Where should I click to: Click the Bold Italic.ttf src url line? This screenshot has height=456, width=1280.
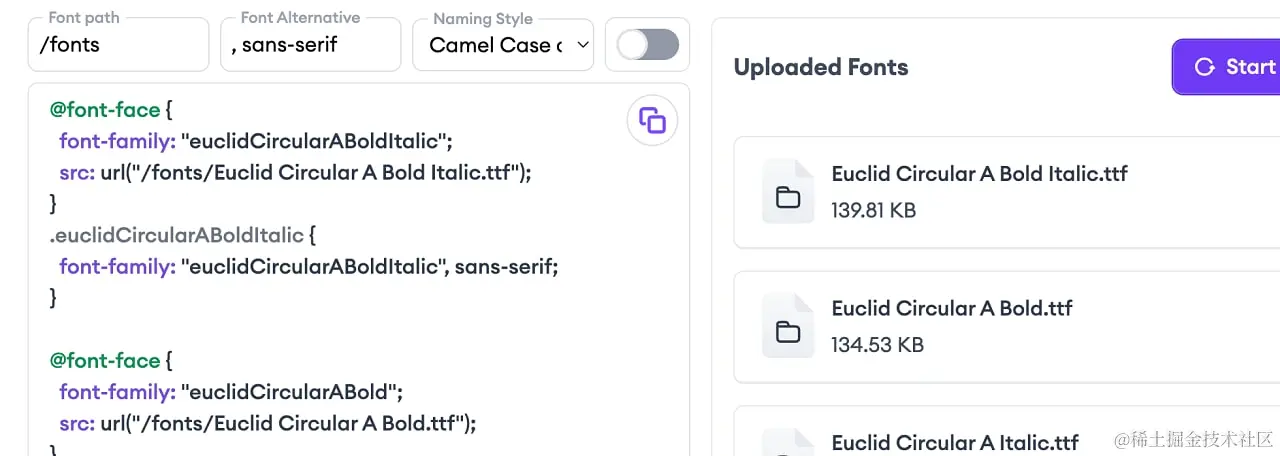tap(295, 173)
